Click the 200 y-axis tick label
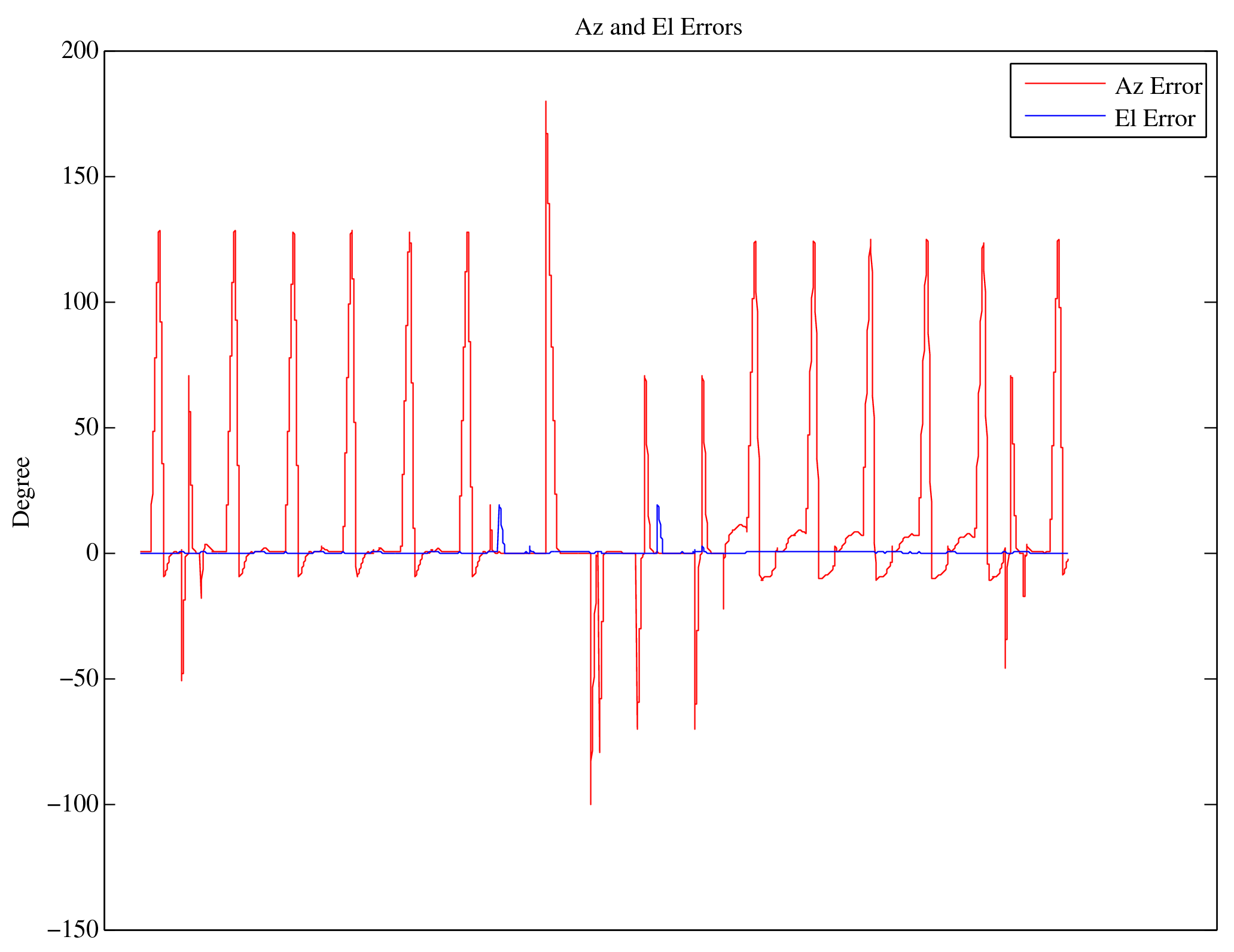1234x952 pixels. pos(80,51)
